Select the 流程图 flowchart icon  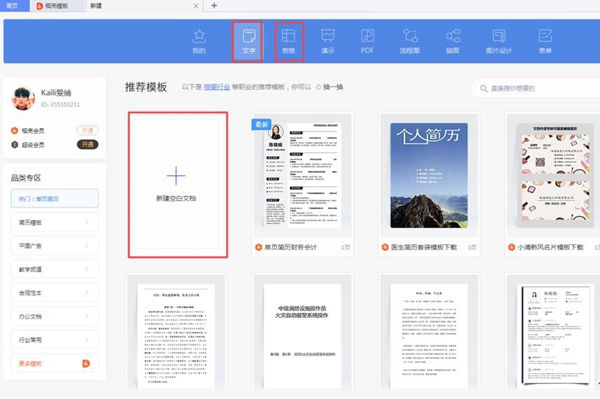click(x=410, y=41)
